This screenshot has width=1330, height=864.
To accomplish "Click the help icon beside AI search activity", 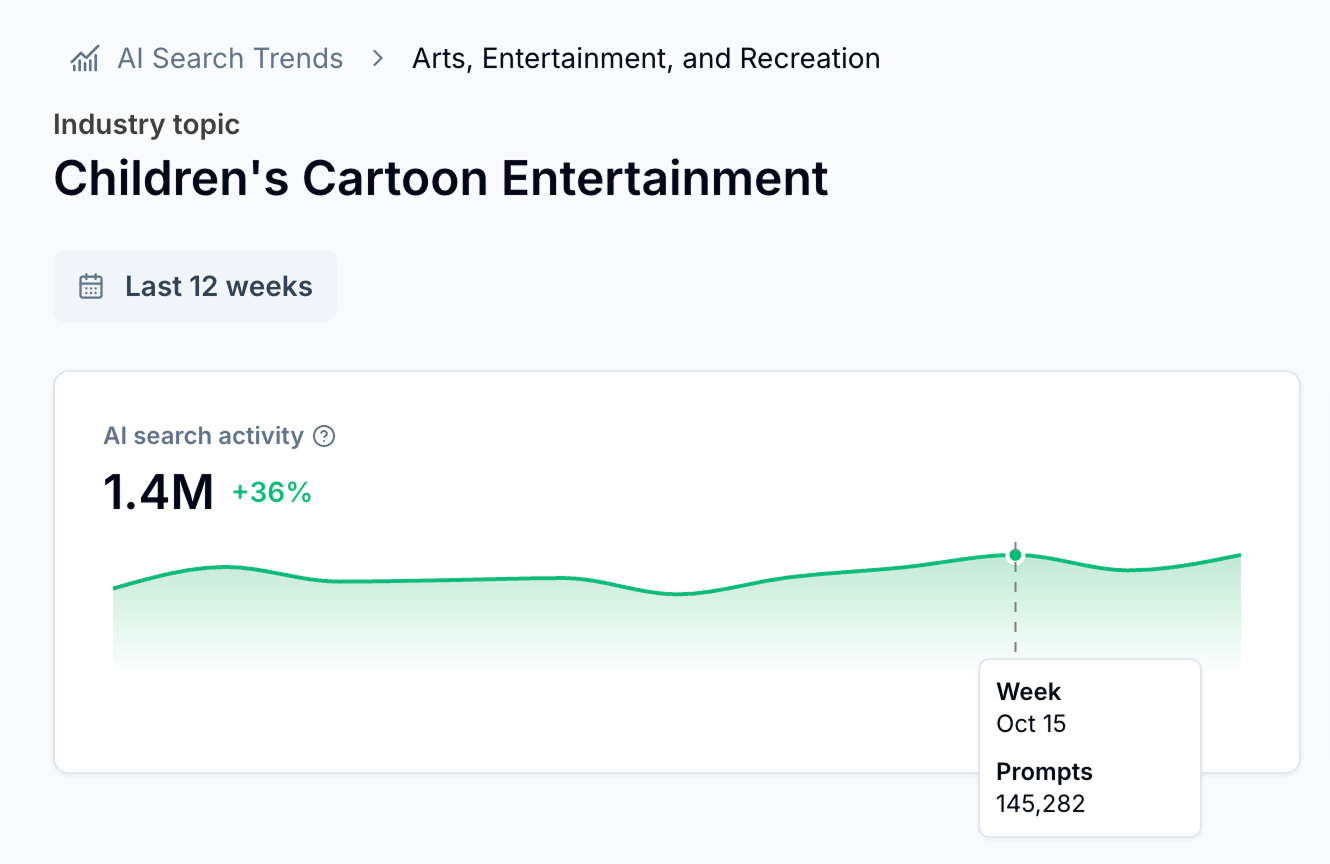I will click(x=324, y=436).
